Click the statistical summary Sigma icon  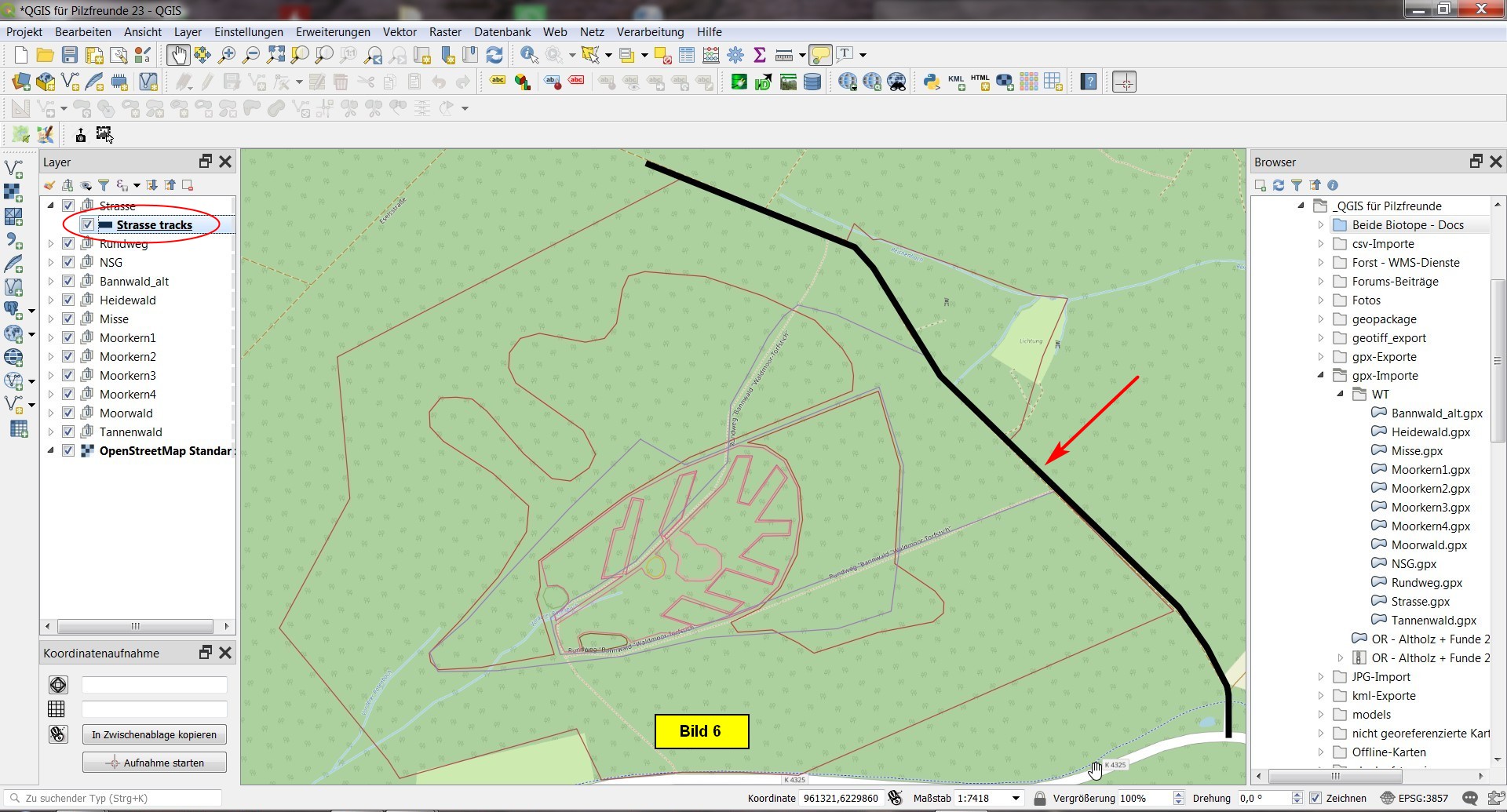tap(759, 55)
